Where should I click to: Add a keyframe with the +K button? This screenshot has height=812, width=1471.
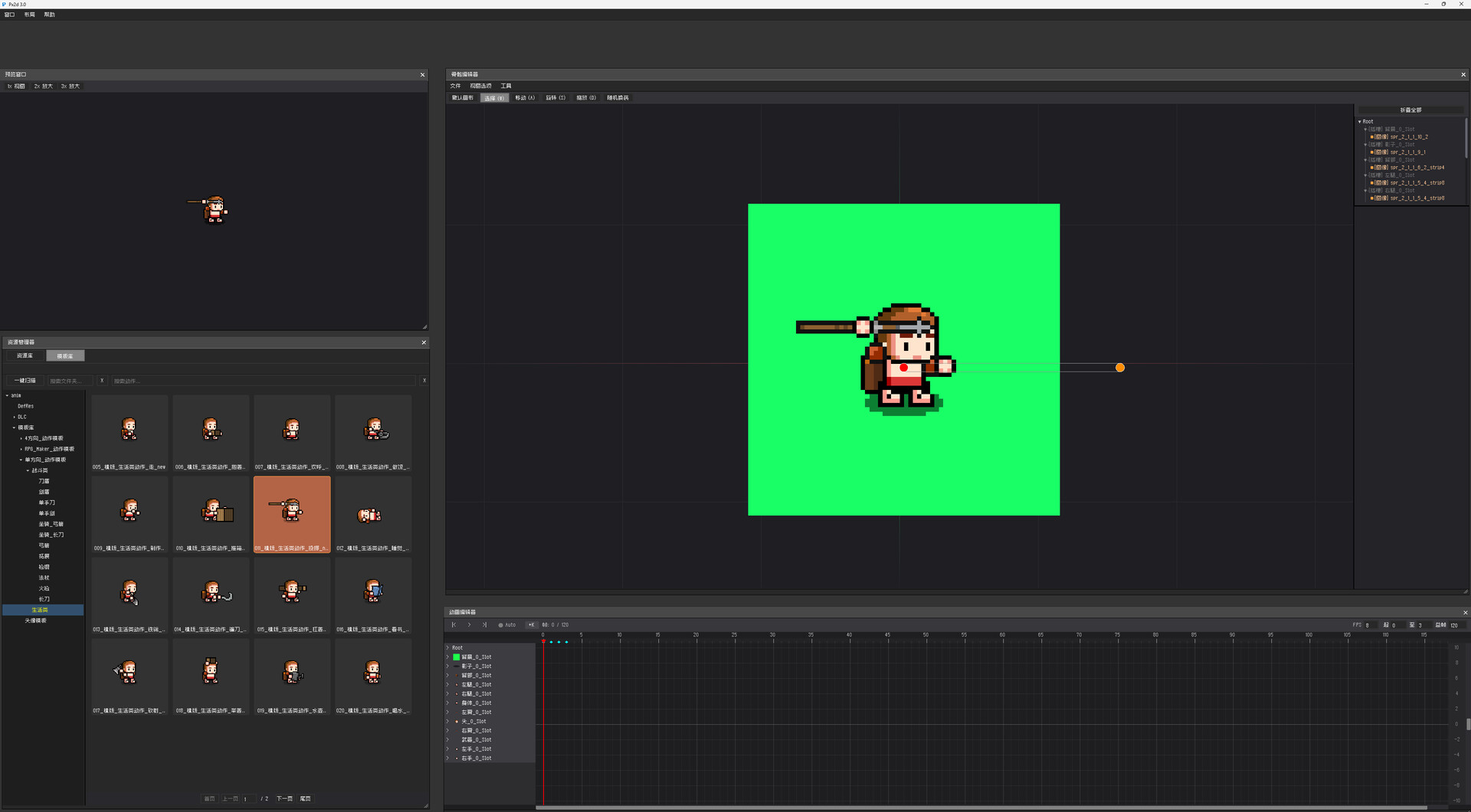tap(531, 625)
